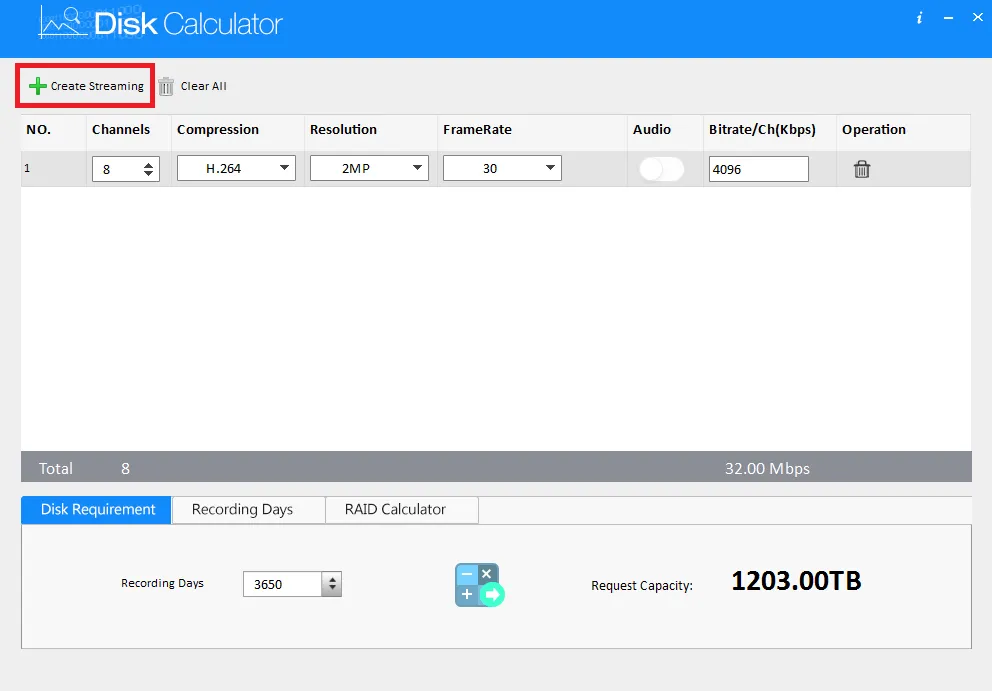The image size is (992, 691).
Task: Open the info icon in title bar
Action: tap(919, 18)
